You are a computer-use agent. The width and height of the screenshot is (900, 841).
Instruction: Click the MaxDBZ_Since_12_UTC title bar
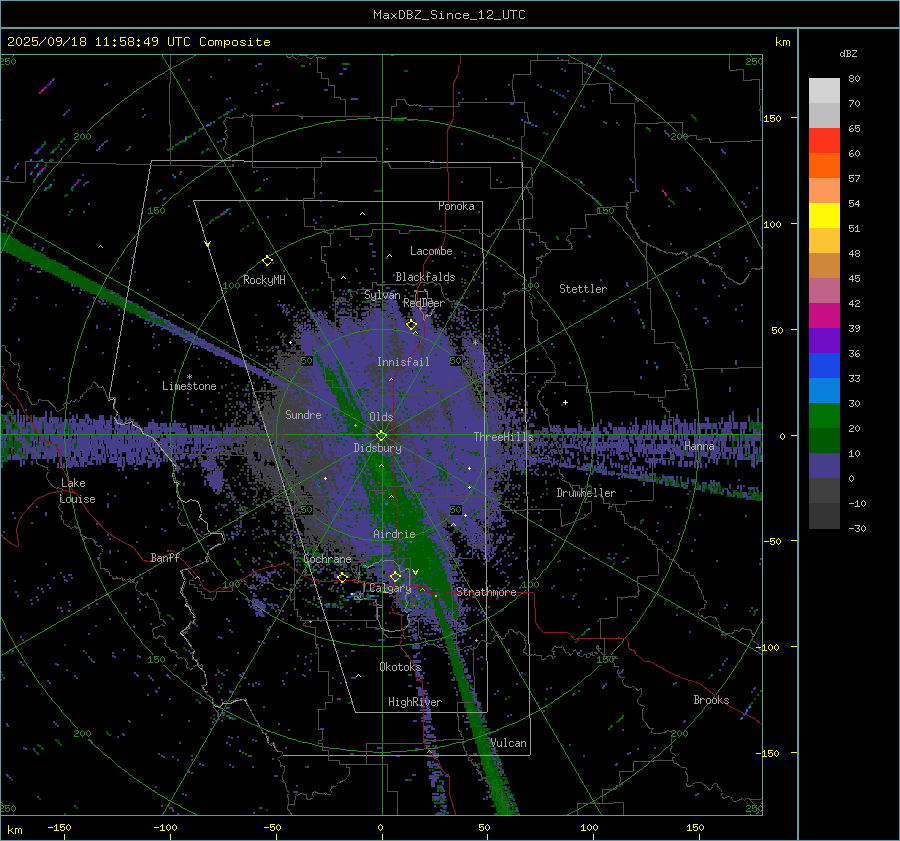(449, 15)
